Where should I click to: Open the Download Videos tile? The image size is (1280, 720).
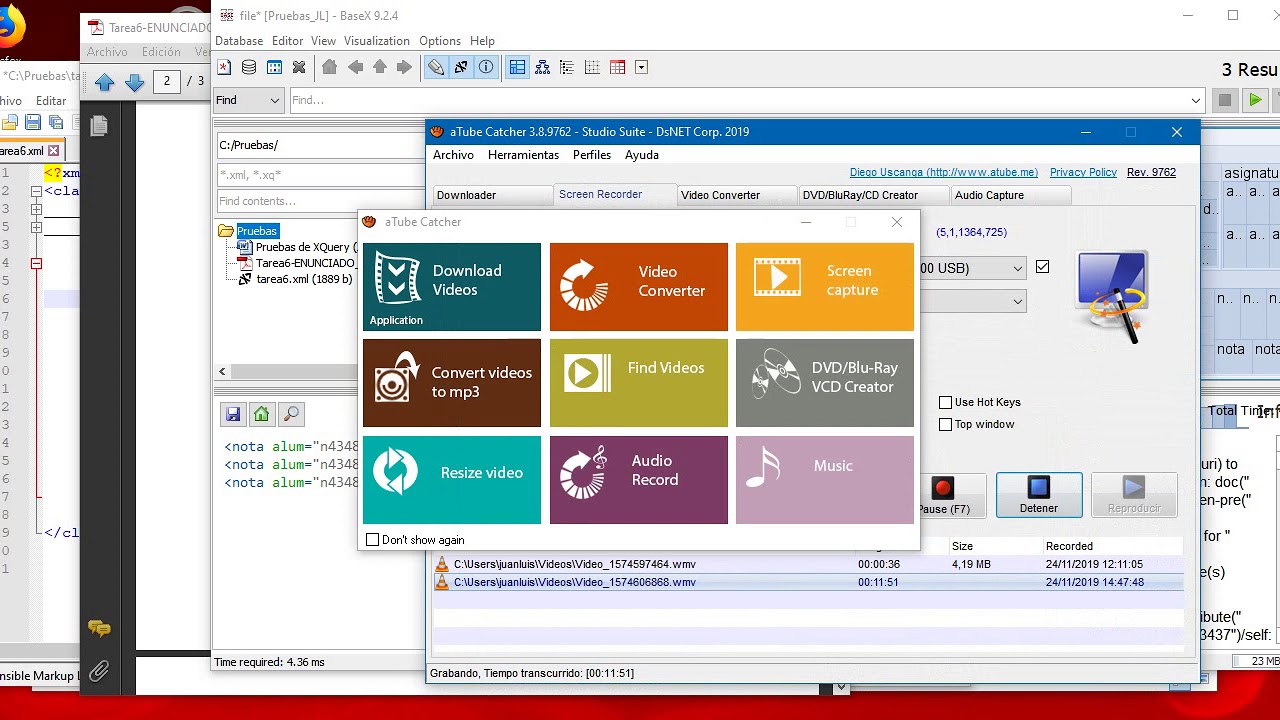451,287
